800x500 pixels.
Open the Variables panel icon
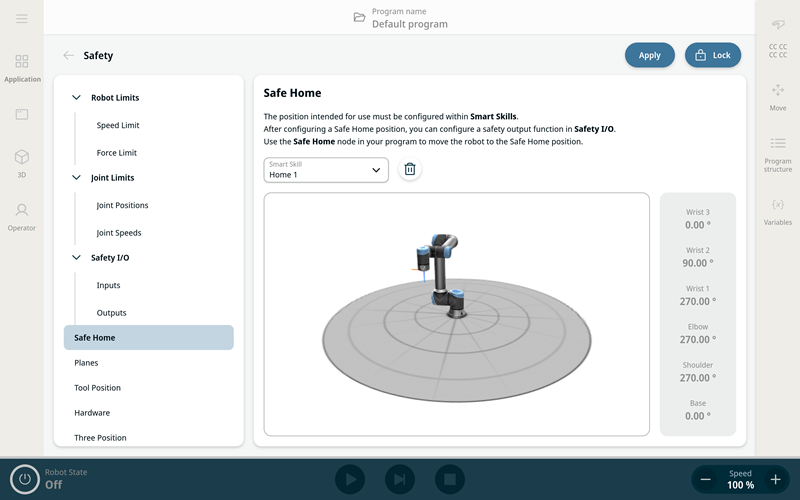777,210
